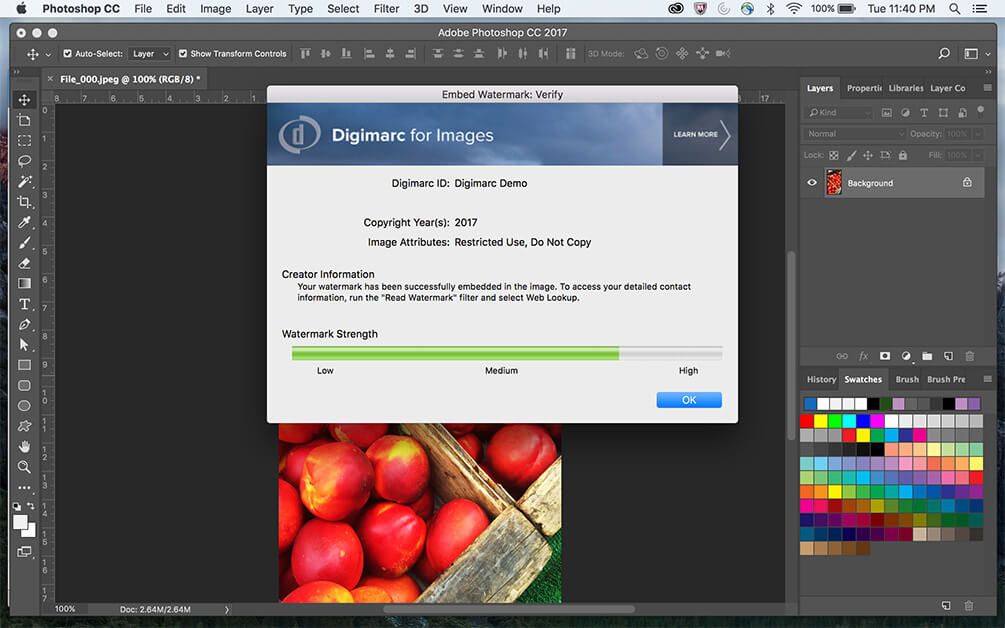Add a layer mask
This screenshot has height=628, width=1005.
pyautogui.click(x=885, y=356)
